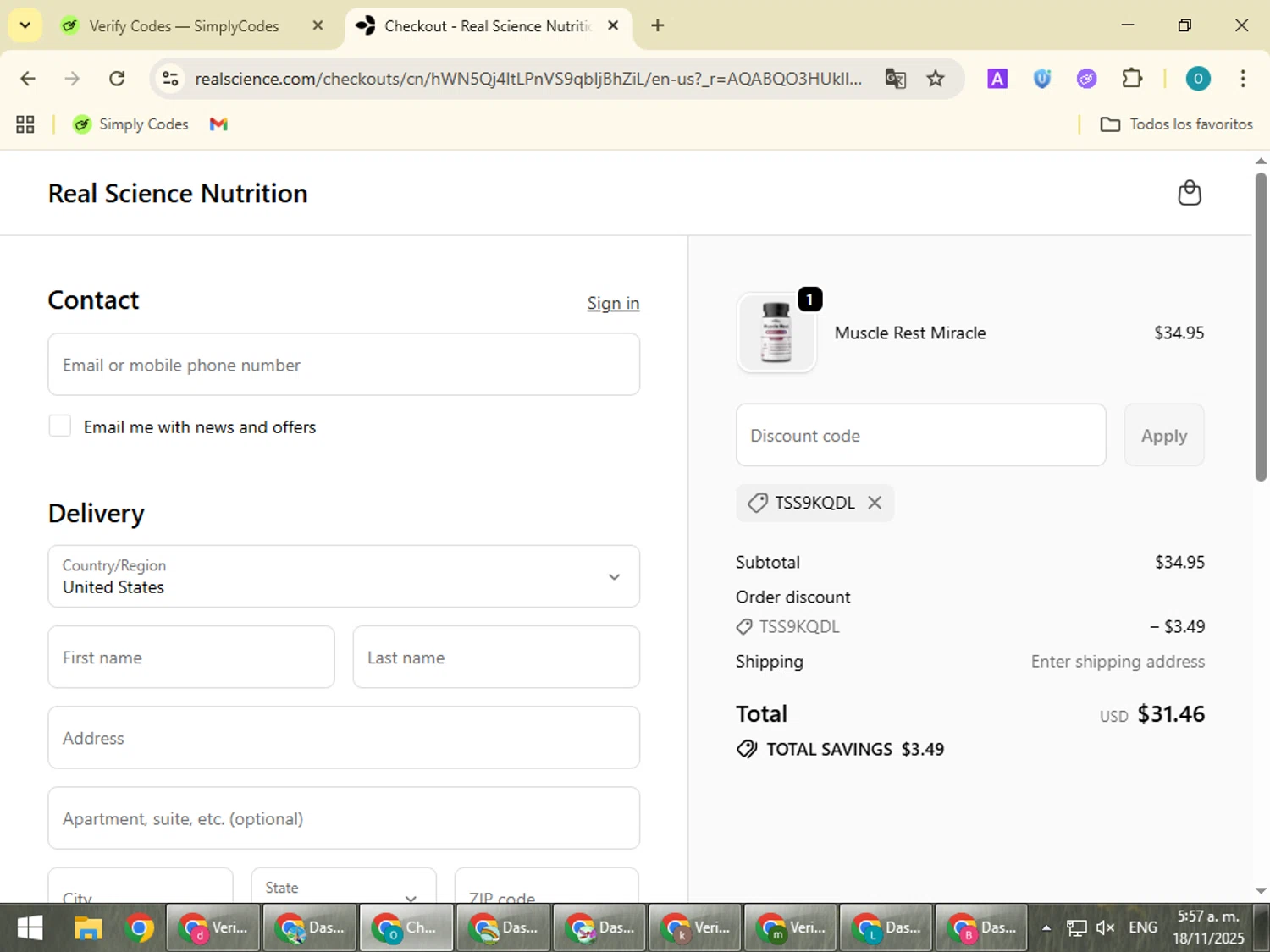Open the translate page icon

[x=895, y=79]
